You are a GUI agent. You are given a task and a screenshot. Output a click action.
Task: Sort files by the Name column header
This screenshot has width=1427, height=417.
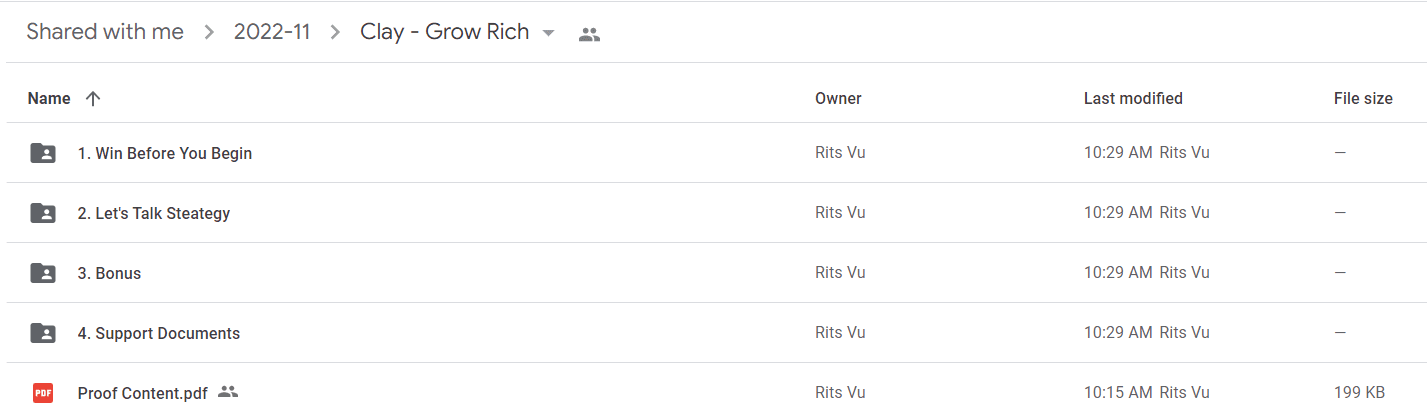[x=49, y=98]
